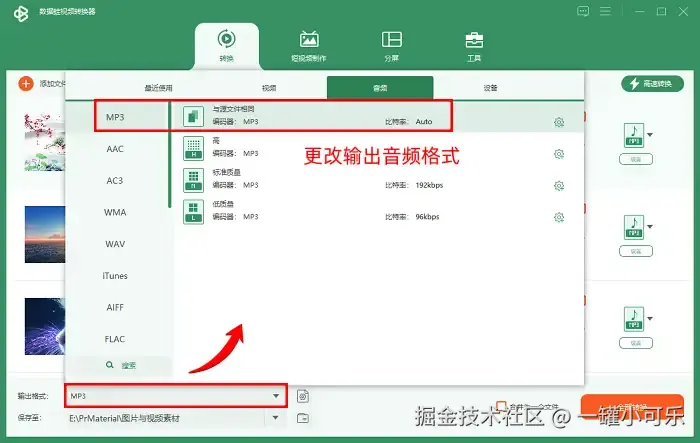
Task: Click the MP3 format icon of third file
Action: pos(634,319)
